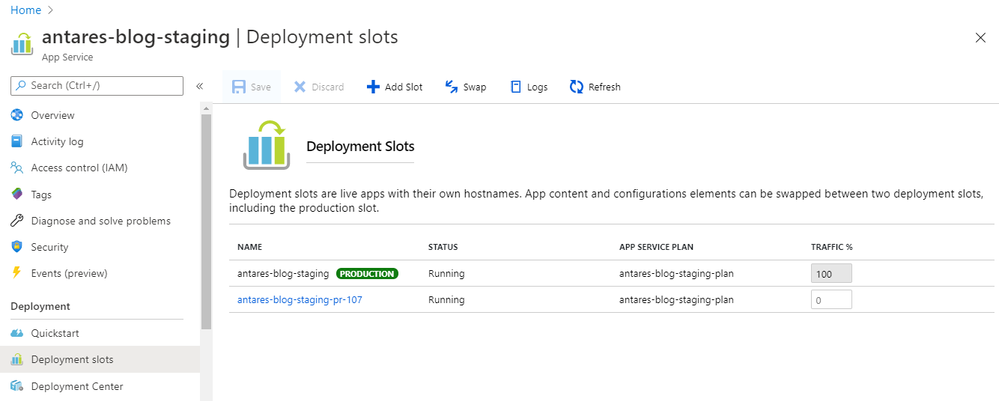Open the Tags sidebar entry
The width and height of the screenshot is (999, 401).
click(41, 194)
